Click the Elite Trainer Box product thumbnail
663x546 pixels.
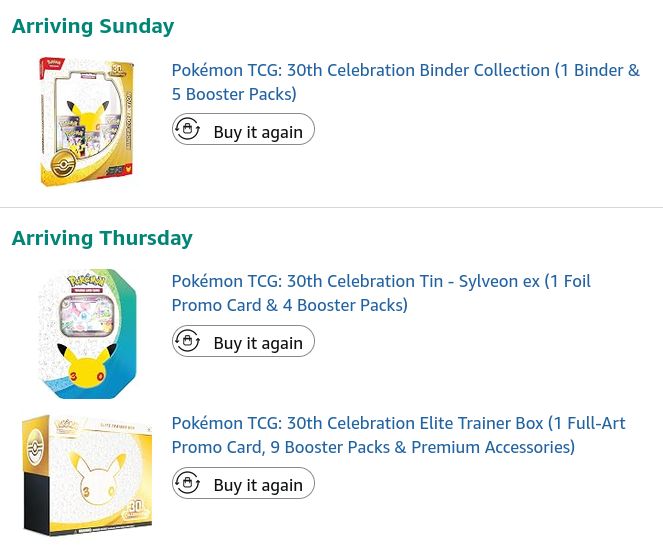[x=87, y=476]
